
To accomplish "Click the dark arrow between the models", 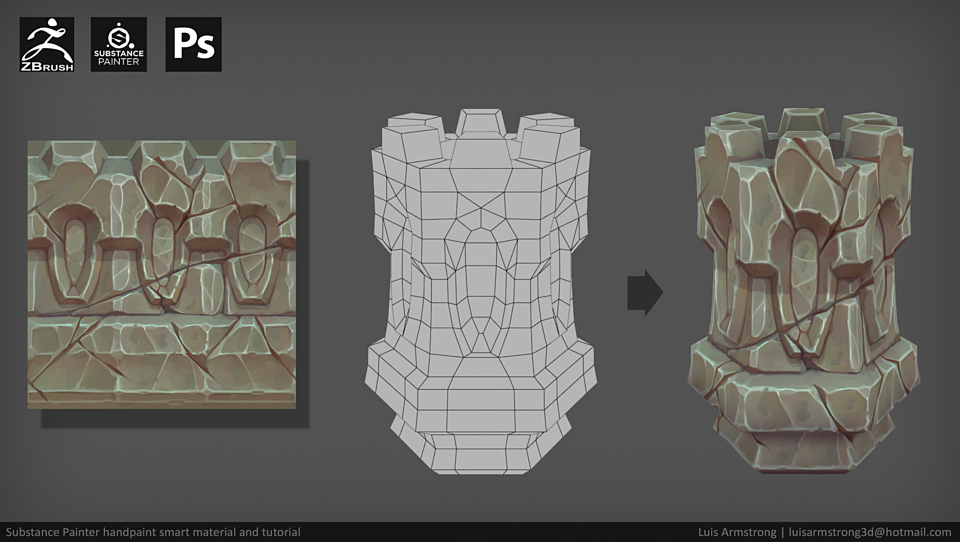I will (x=645, y=293).
